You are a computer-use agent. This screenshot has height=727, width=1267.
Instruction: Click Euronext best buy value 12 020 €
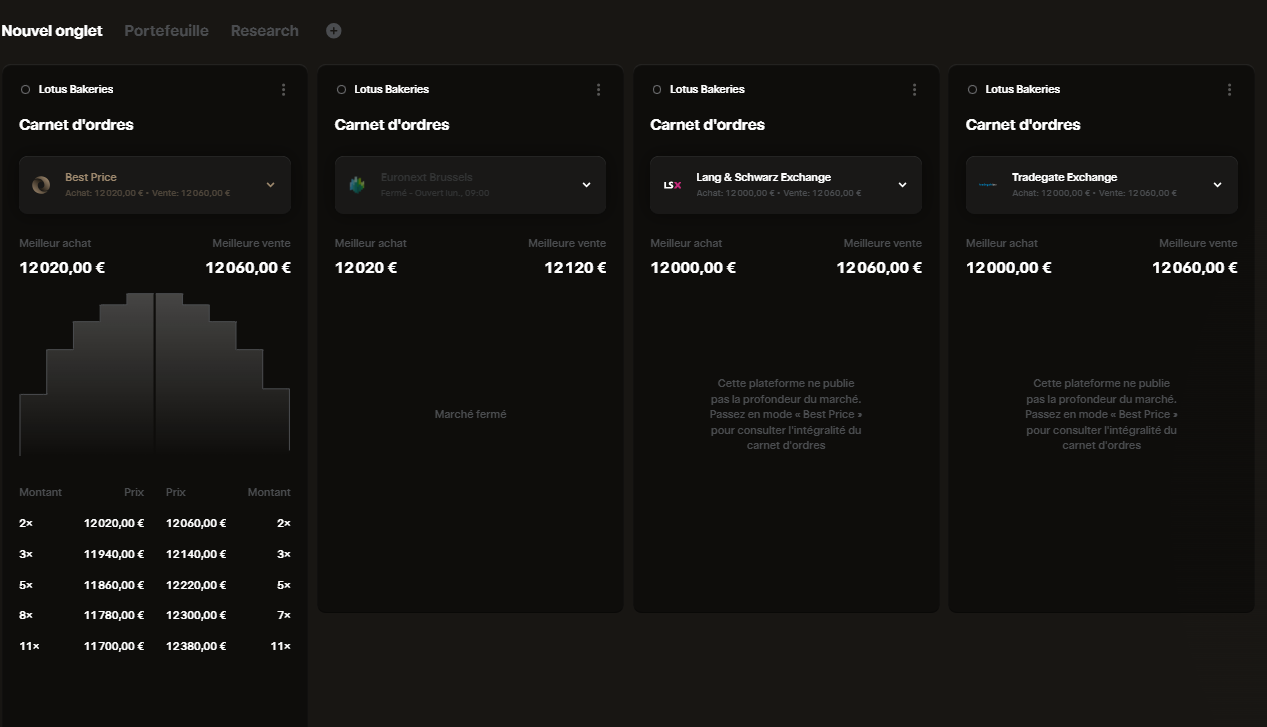click(x=366, y=268)
